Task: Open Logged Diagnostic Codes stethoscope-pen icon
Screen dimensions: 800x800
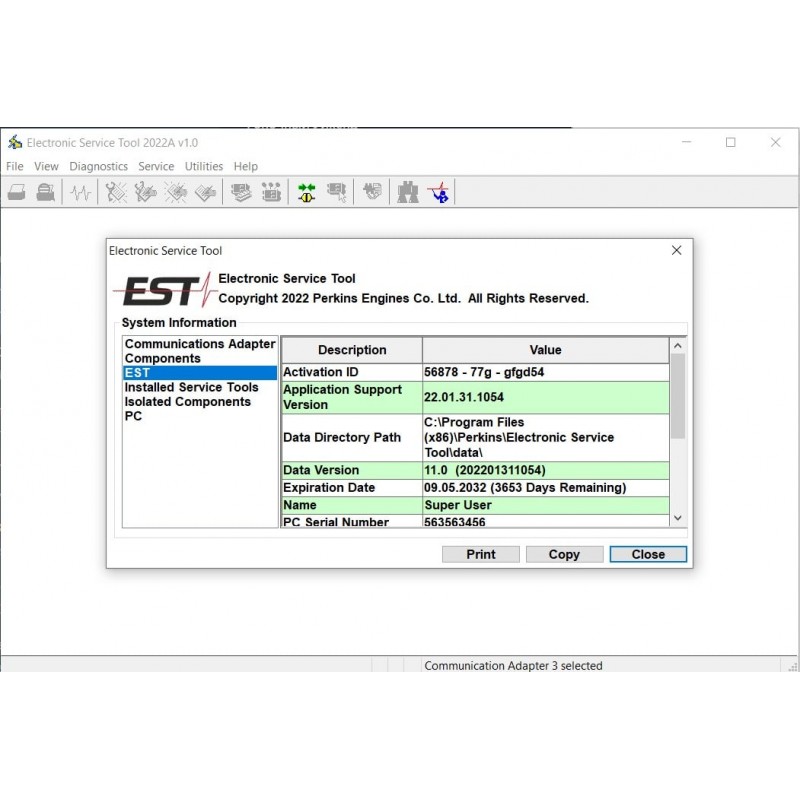Action: [x=145, y=192]
